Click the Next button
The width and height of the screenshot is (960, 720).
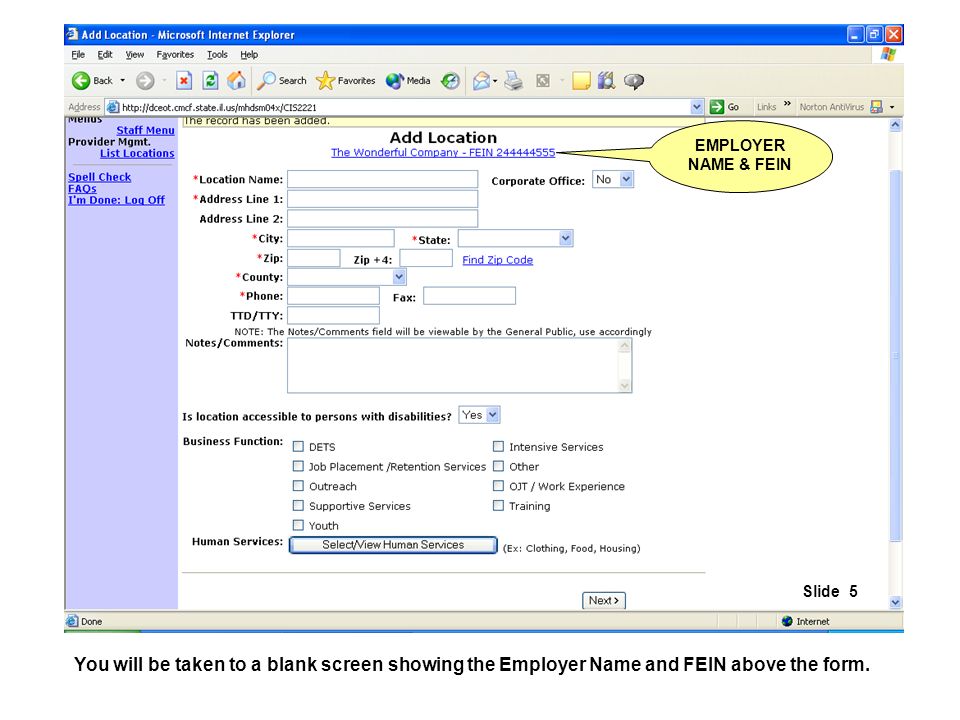coord(604,601)
